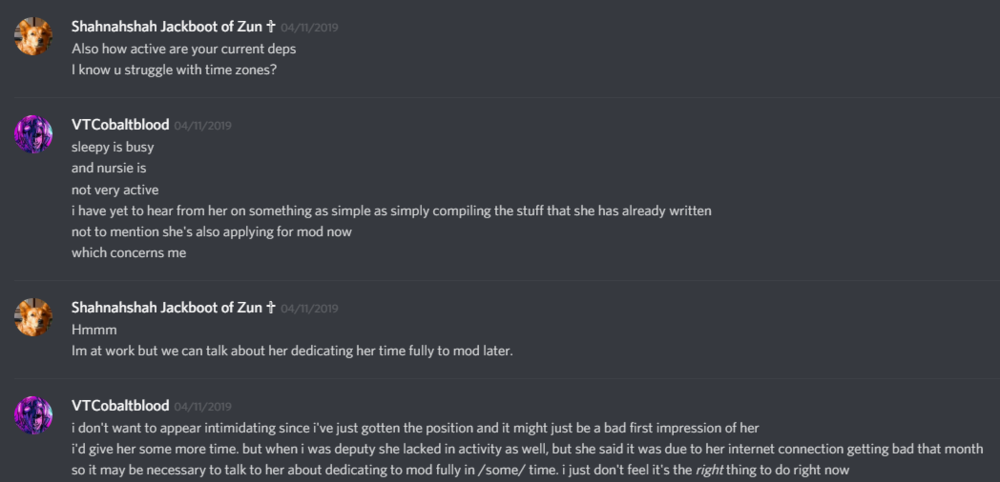Screen dimensions: 1000x482
Task: Click the dog avatar beside "Also how active" message
Action: (33, 37)
